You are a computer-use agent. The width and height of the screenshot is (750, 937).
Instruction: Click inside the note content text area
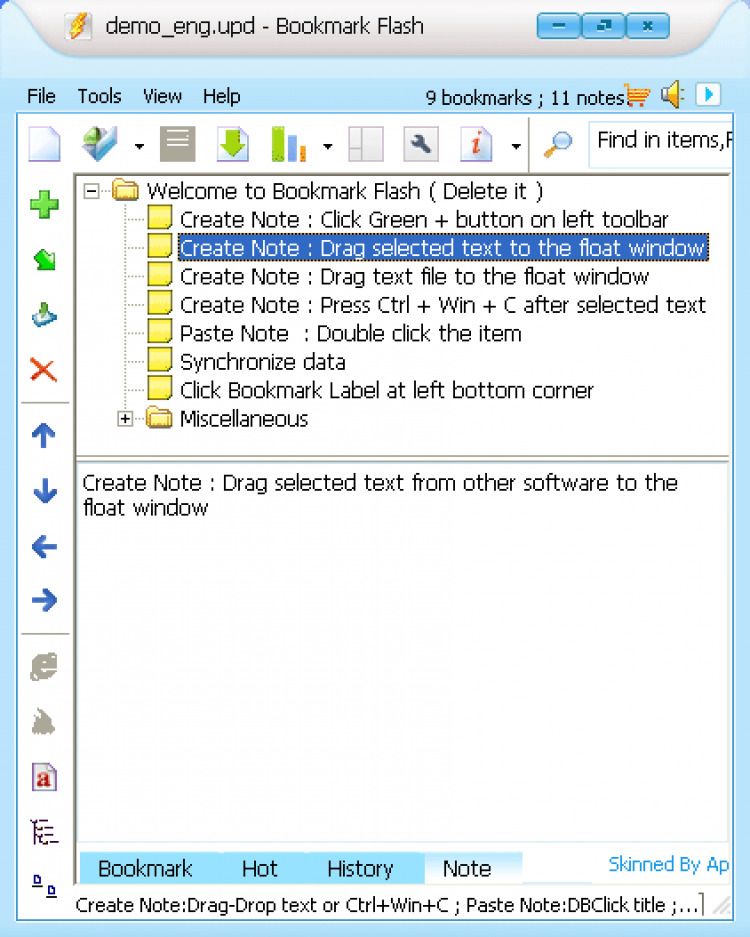(x=402, y=651)
